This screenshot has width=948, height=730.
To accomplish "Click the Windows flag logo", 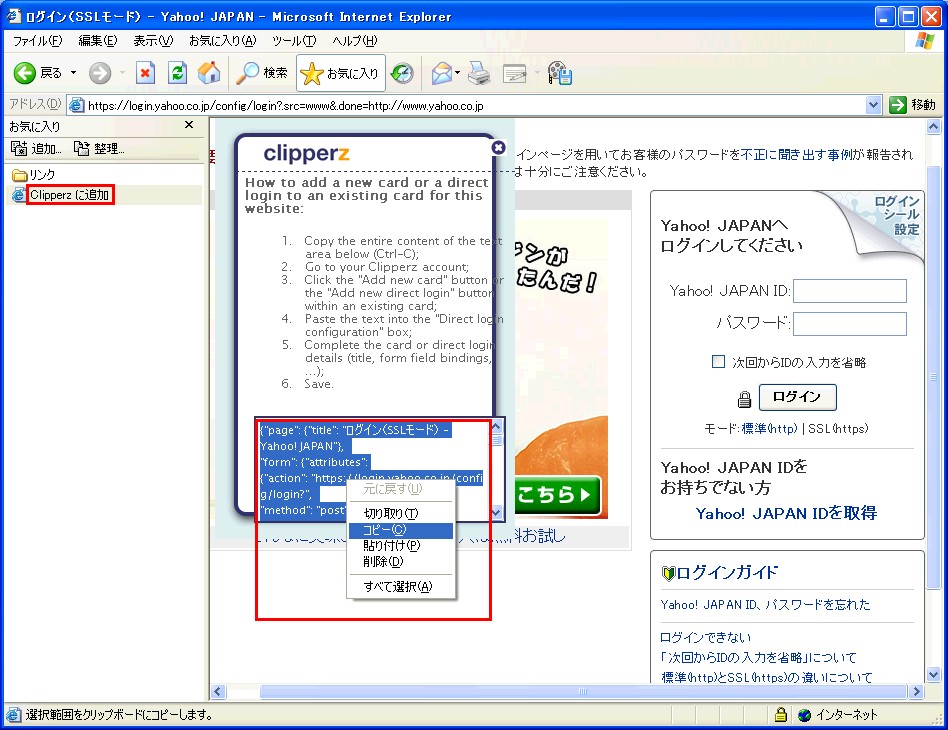I will coord(924,41).
